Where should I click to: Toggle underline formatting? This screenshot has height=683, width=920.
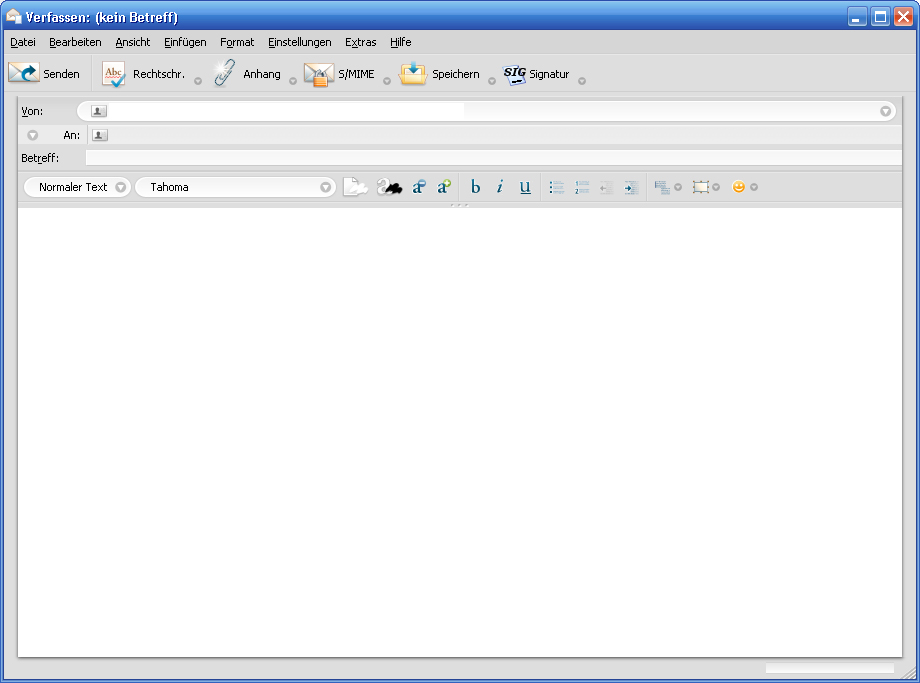[525, 187]
